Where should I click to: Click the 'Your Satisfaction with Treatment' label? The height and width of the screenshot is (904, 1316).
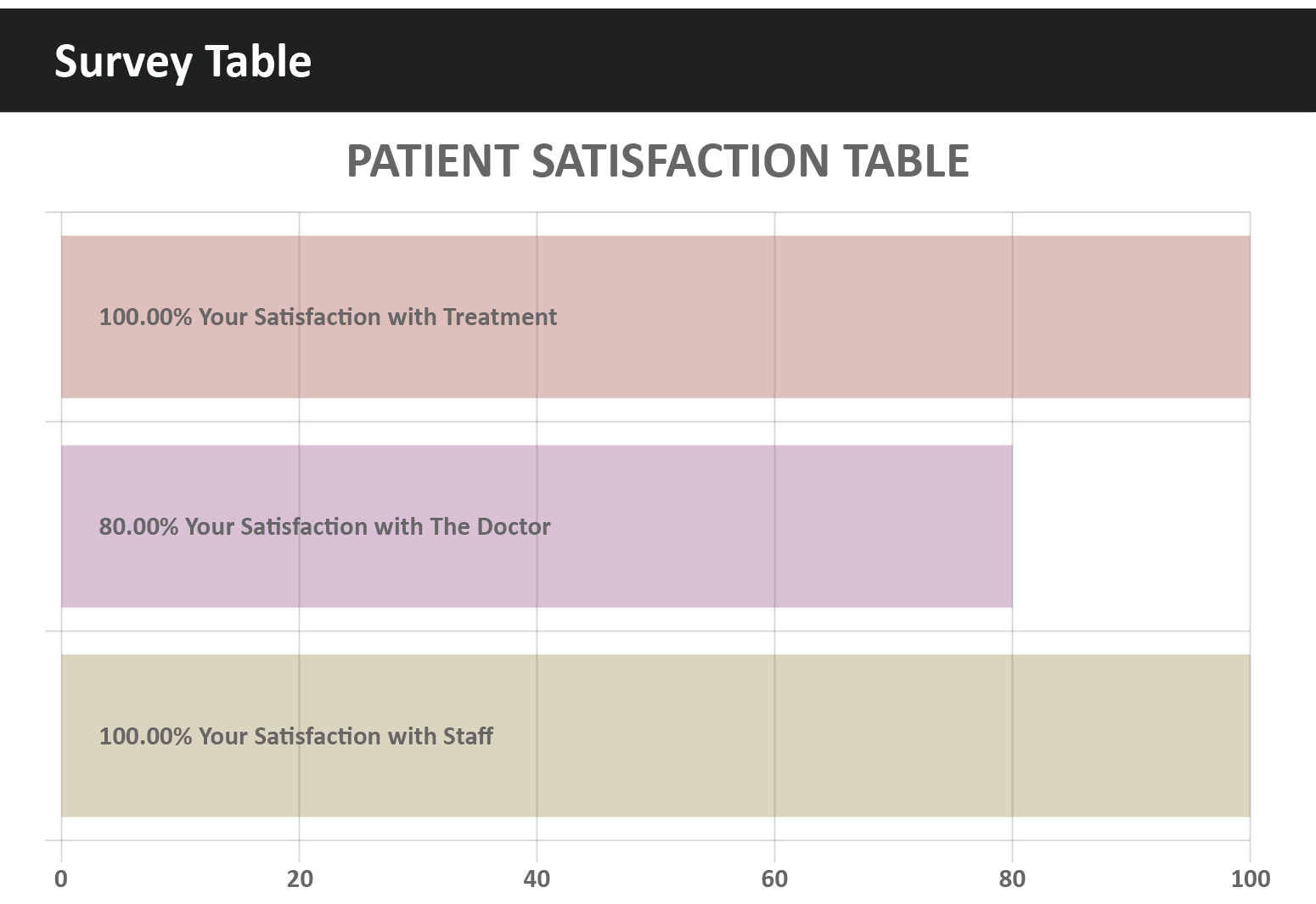[x=378, y=317]
